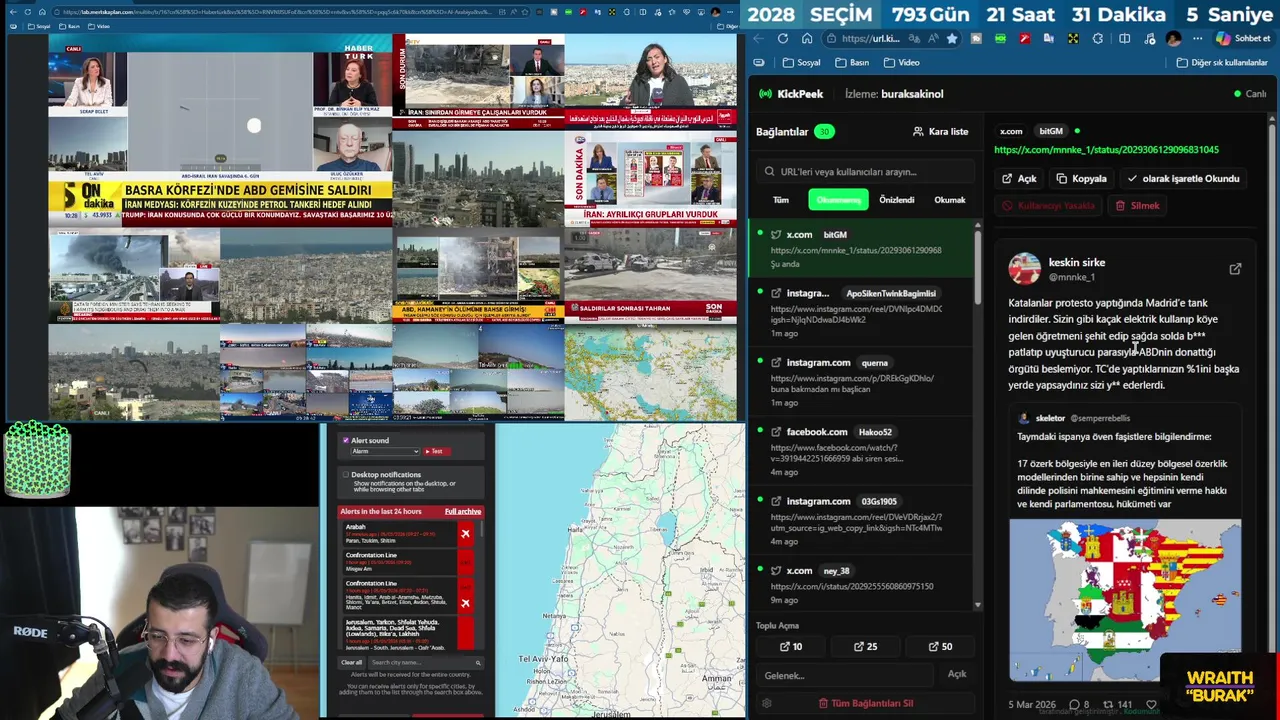
Task: Click the tweet reply count icon
Action: [x=1078, y=705]
